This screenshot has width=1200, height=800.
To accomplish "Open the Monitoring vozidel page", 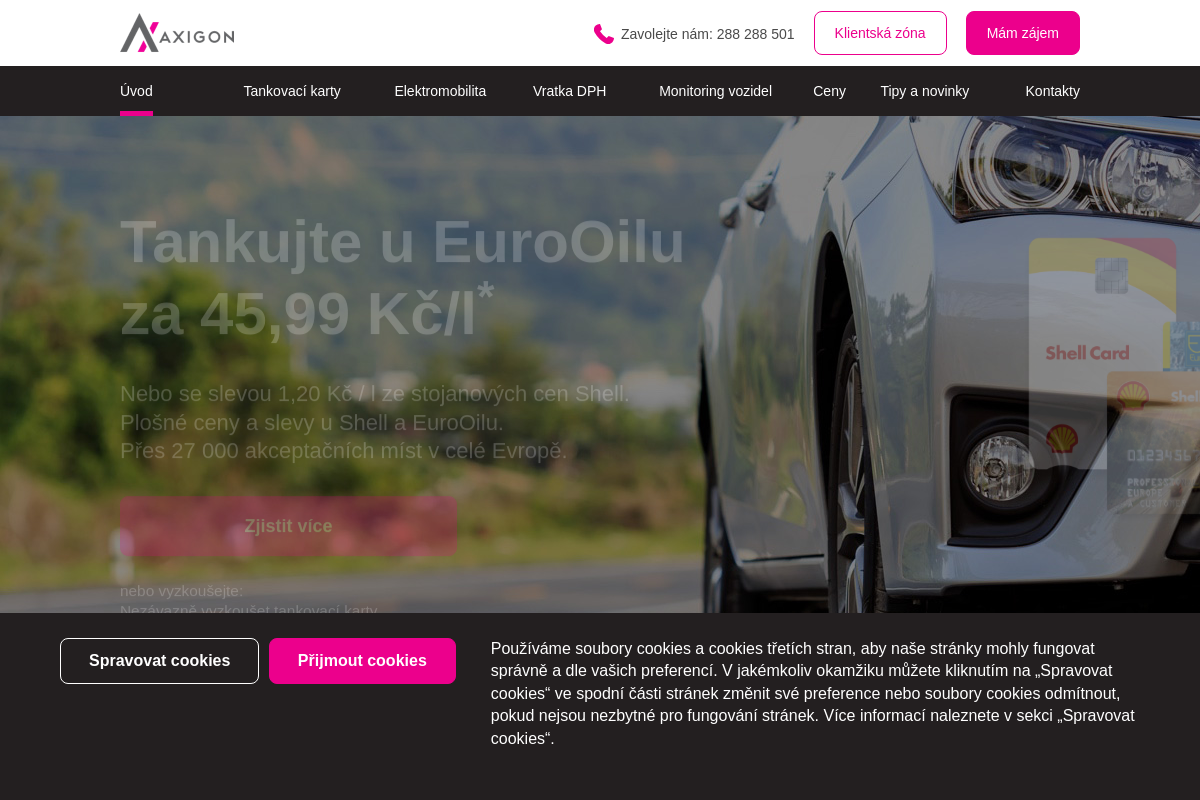I will pyautogui.click(x=715, y=91).
